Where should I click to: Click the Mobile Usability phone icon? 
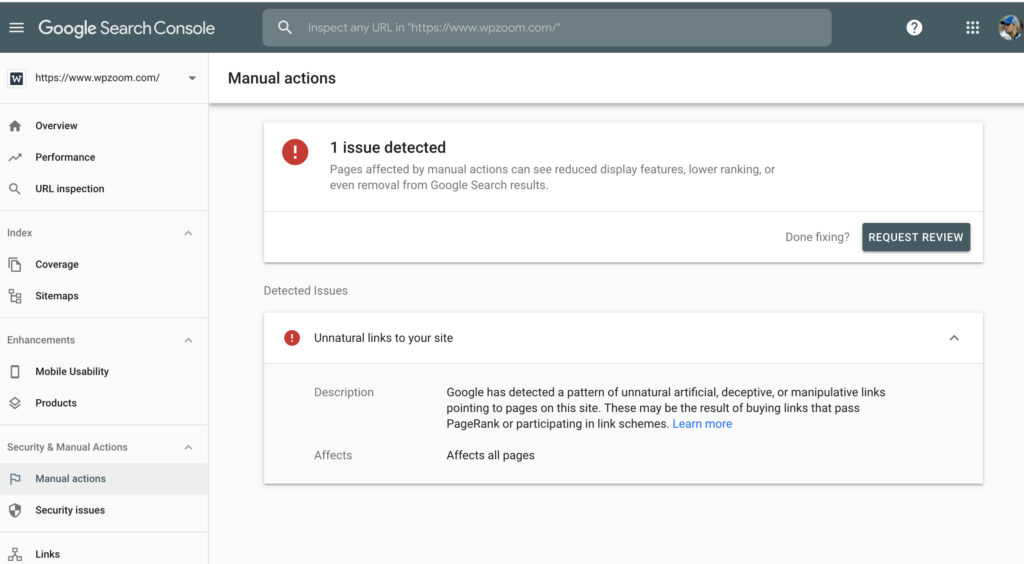15,371
